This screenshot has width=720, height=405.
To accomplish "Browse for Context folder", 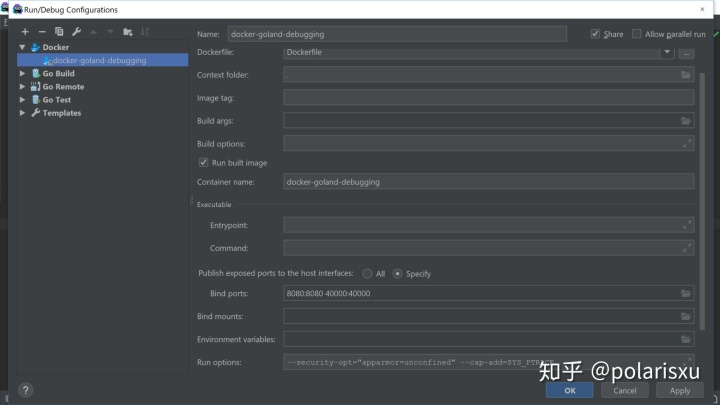I will pos(686,75).
